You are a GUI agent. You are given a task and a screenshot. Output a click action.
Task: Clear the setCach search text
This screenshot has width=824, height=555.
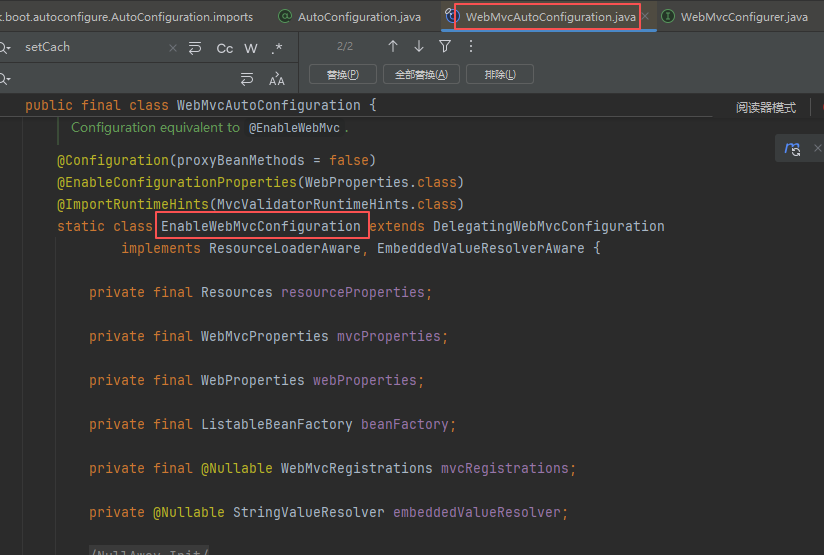point(173,48)
